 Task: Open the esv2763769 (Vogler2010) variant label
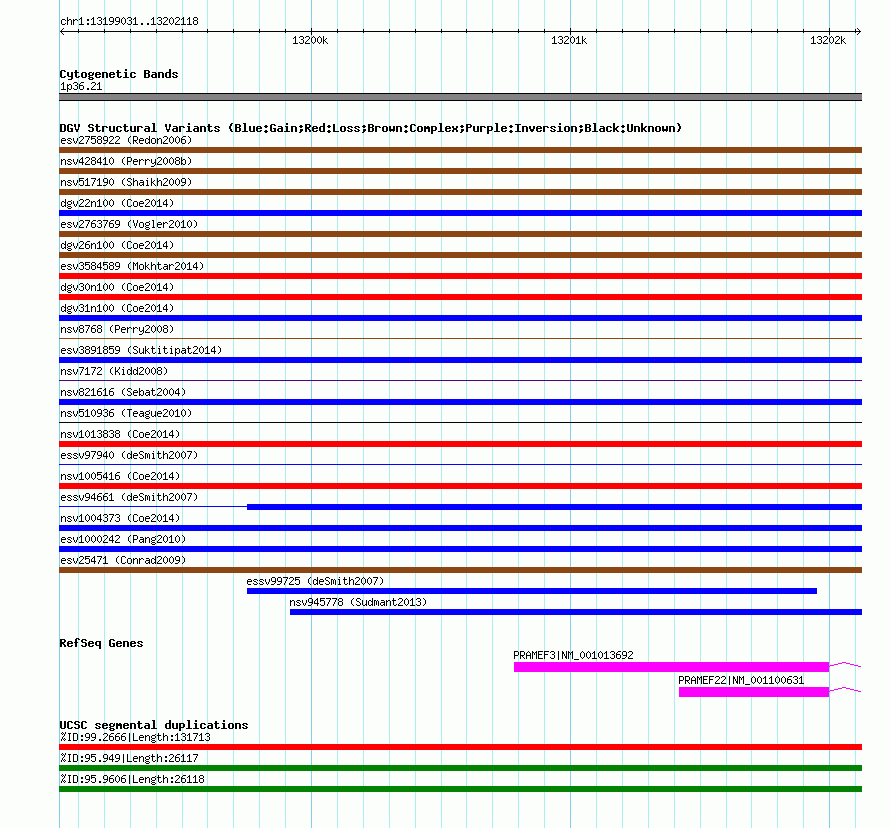(x=129, y=224)
